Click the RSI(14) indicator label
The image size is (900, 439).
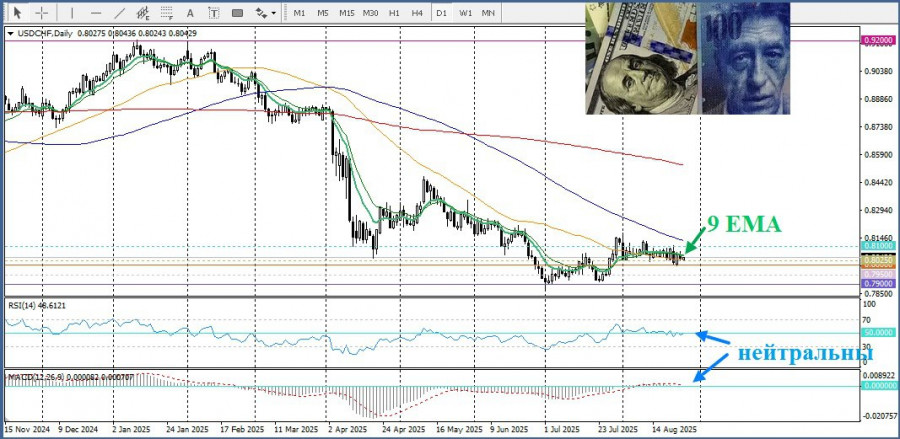[37, 306]
